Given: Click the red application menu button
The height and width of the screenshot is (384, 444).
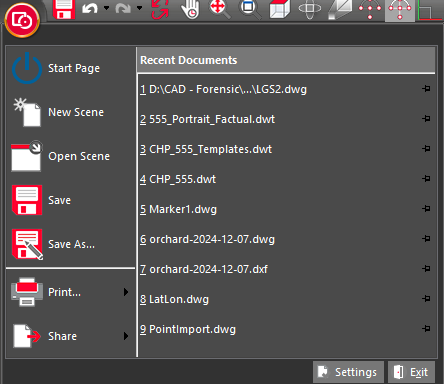Looking at the screenshot, I should 22,20.
